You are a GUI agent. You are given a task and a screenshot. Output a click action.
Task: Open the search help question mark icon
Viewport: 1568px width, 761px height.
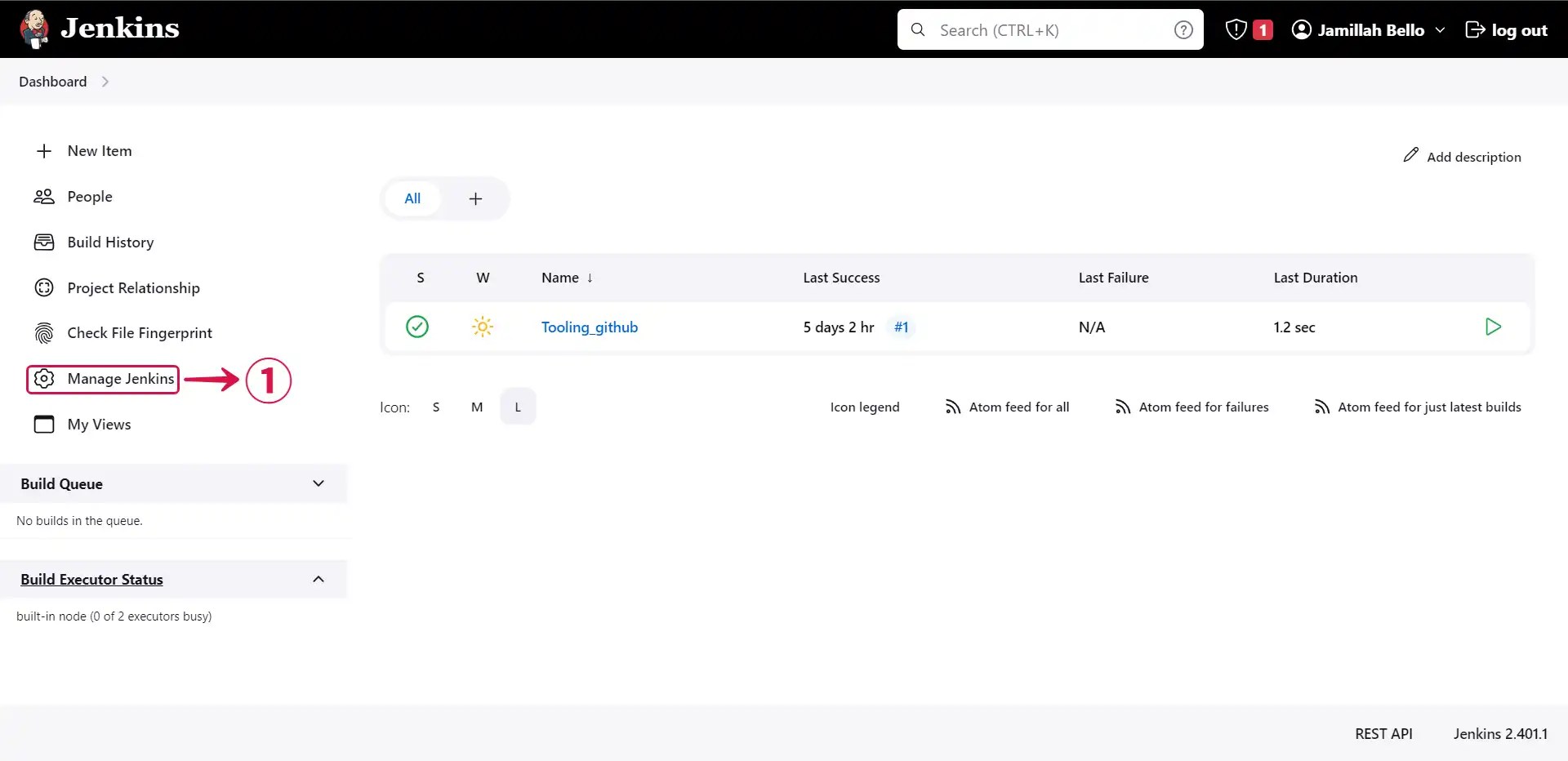[1183, 29]
